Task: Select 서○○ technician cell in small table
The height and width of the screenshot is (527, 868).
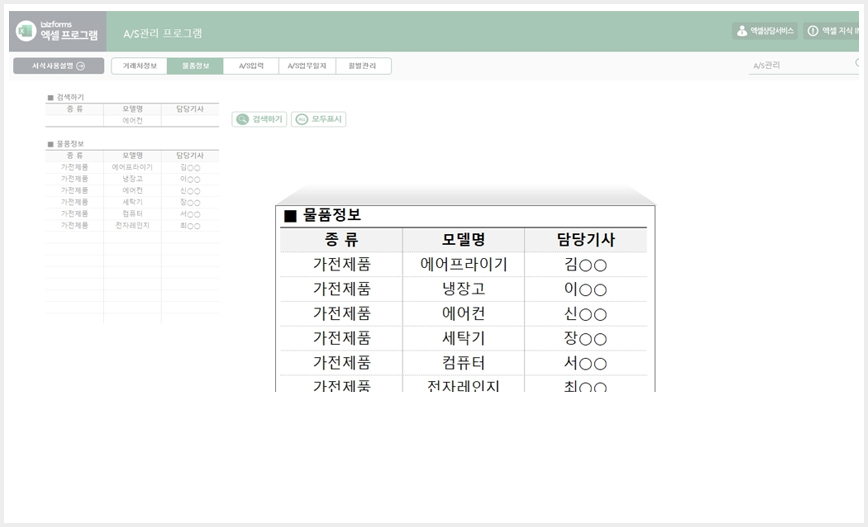Action: tap(190, 214)
